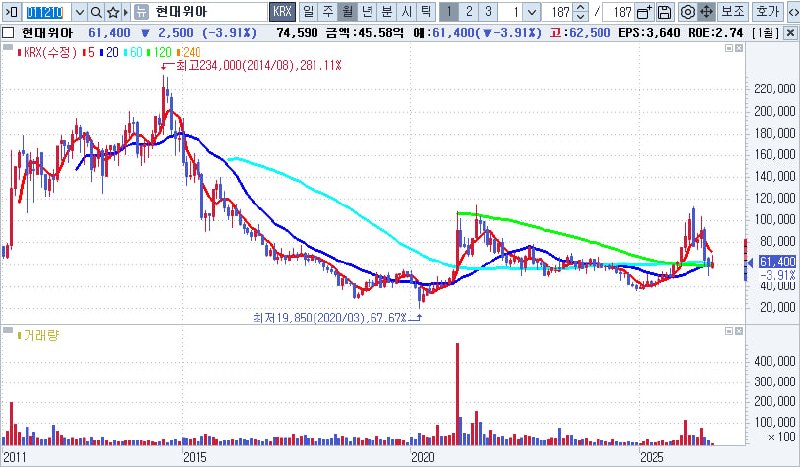This screenshot has width=800, height=467.
Task: Toggle the crosshair move arrows icon
Action: 706,12
